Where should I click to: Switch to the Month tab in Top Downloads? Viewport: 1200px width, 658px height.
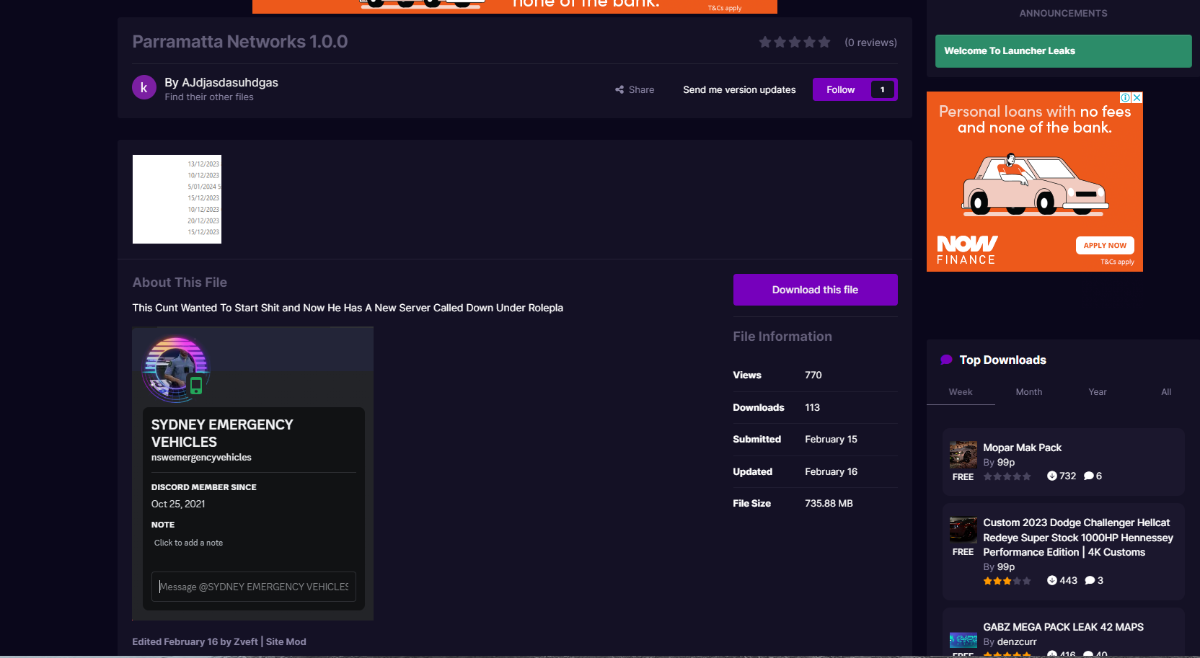pyautogui.click(x=1028, y=392)
